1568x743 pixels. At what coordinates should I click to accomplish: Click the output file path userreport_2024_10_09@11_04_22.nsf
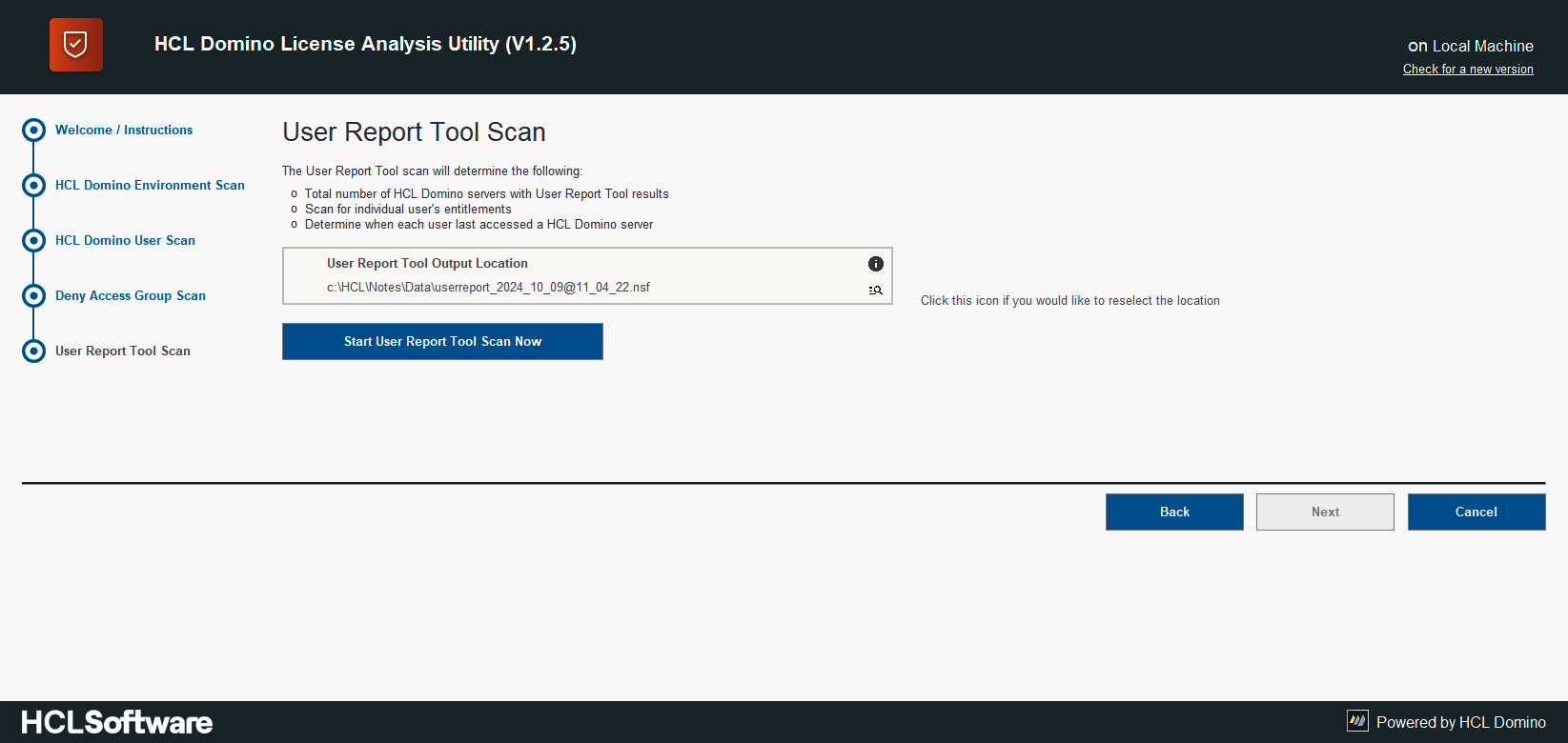(488, 287)
